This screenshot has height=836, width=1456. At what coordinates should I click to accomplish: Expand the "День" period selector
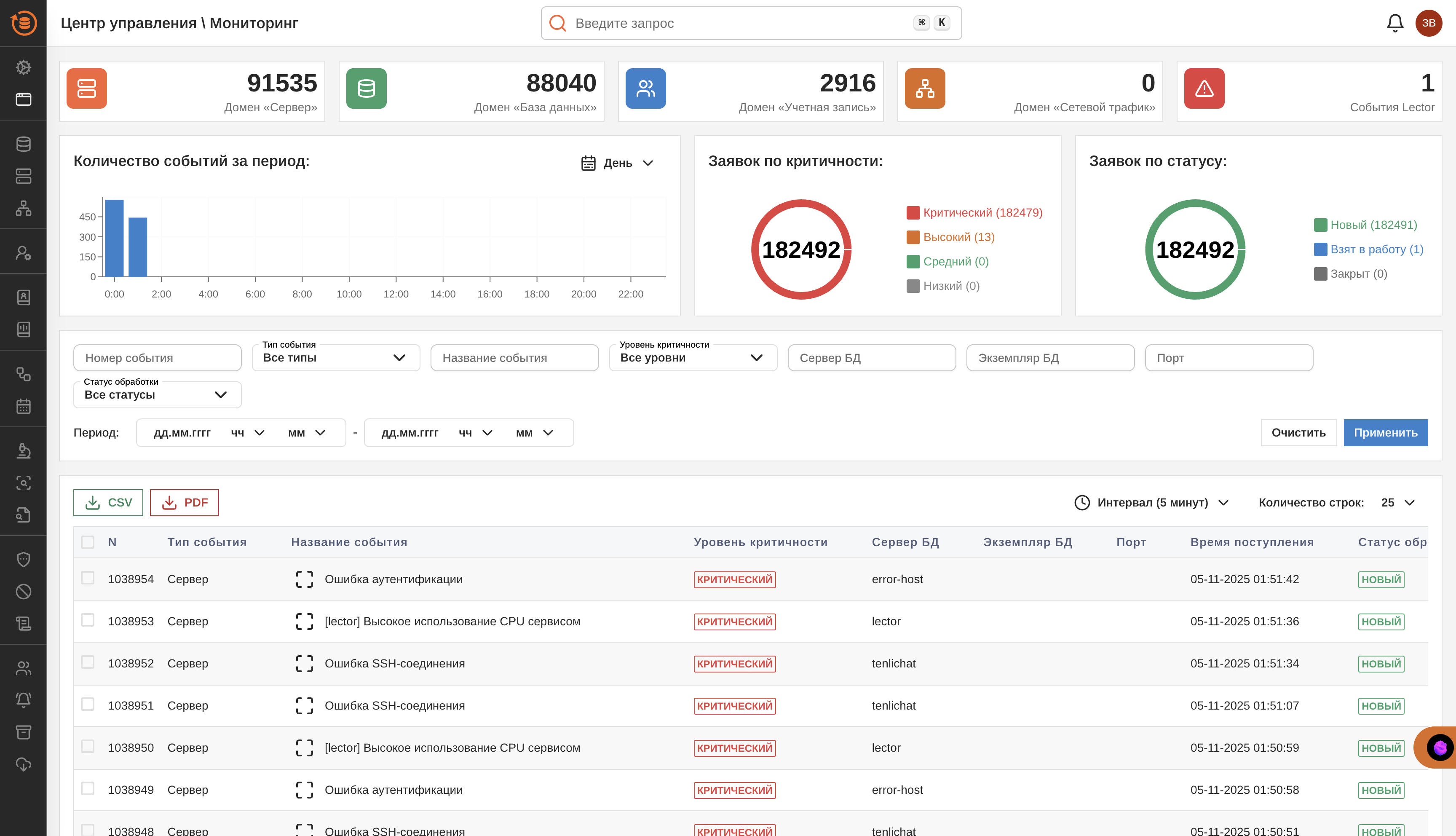[618, 163]
